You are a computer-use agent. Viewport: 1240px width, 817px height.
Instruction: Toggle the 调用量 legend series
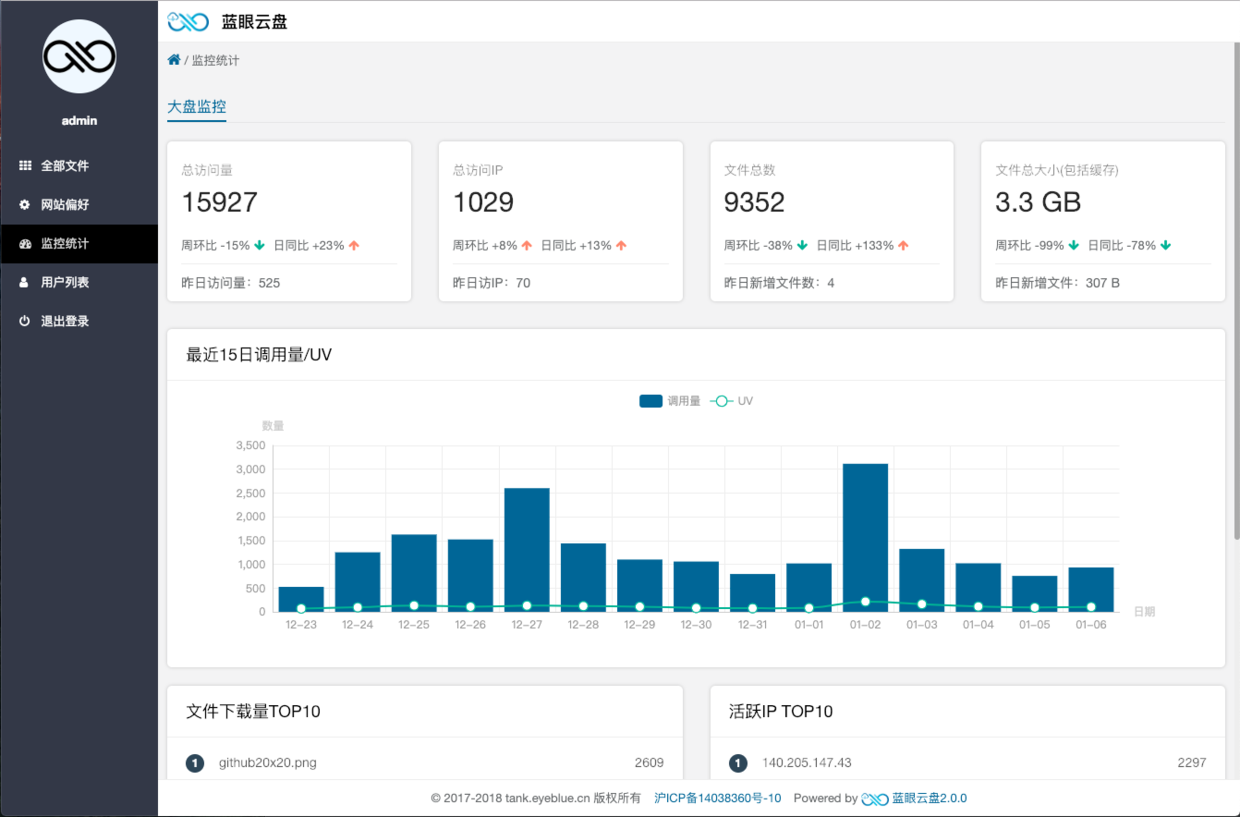point(670,401)
